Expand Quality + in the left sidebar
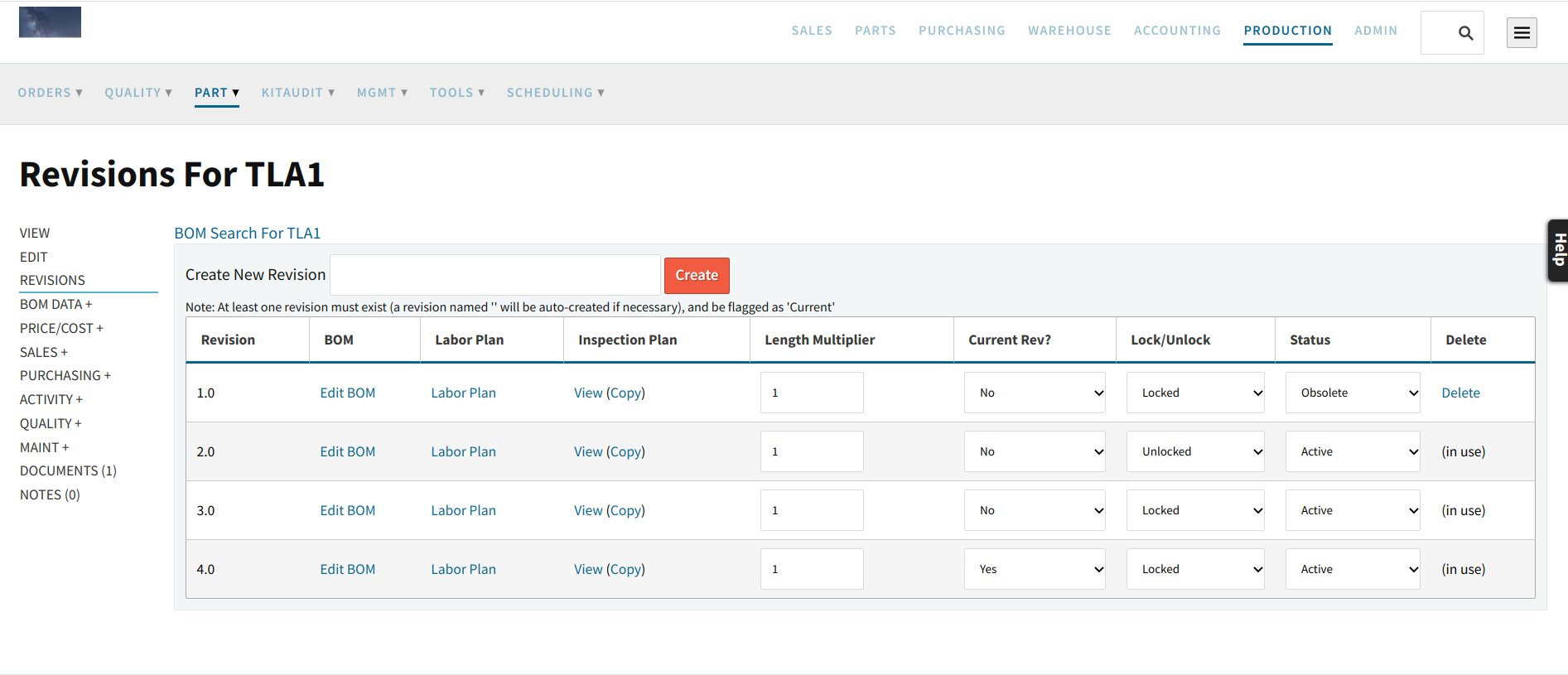 click(x=51, y=424)
